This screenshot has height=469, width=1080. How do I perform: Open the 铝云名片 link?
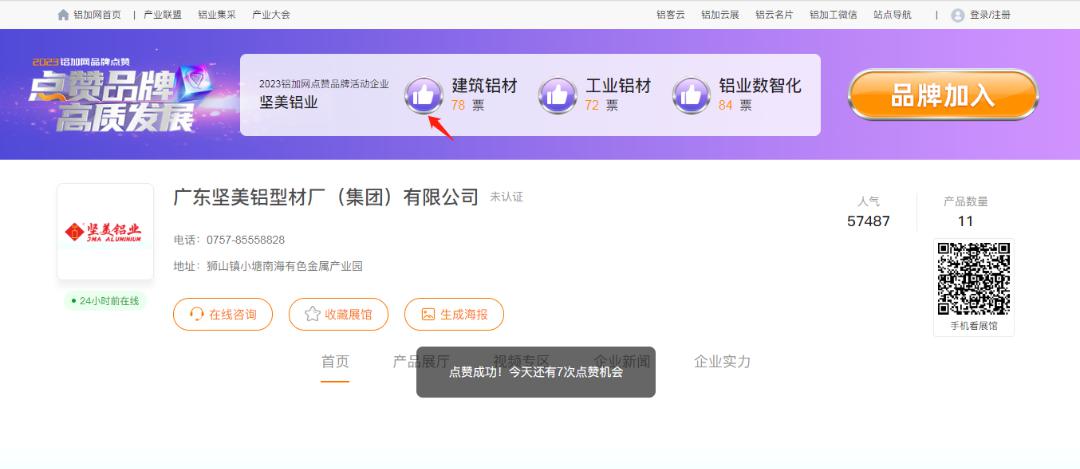coord(774,14)
